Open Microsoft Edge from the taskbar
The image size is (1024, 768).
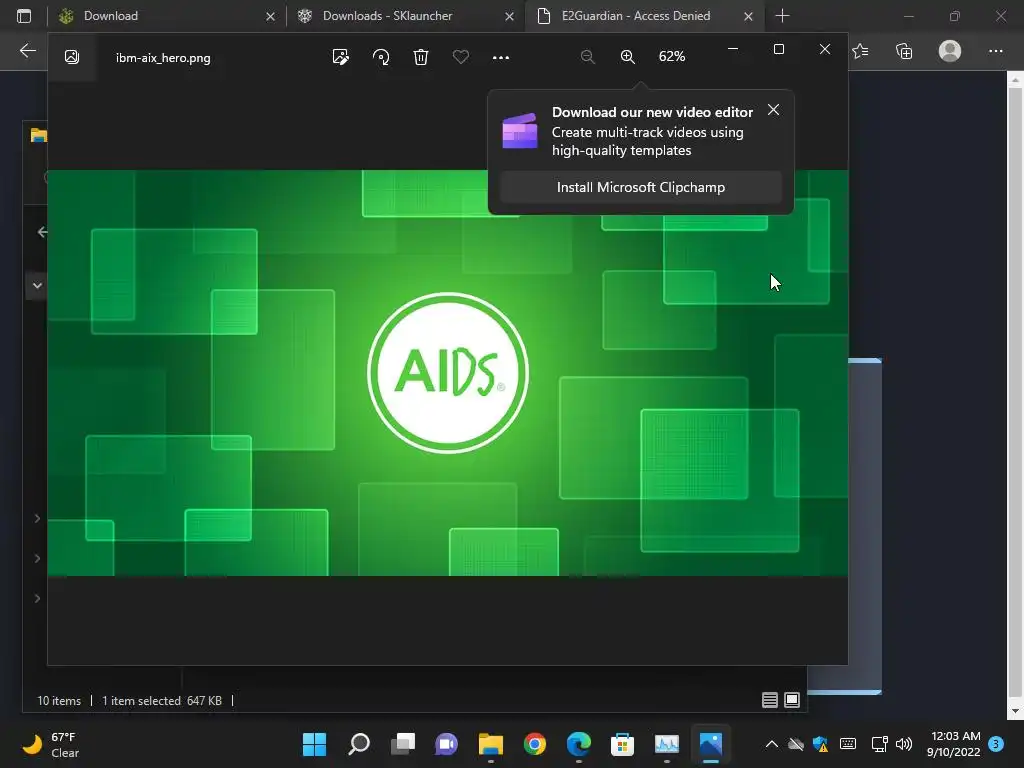[579, 744]
